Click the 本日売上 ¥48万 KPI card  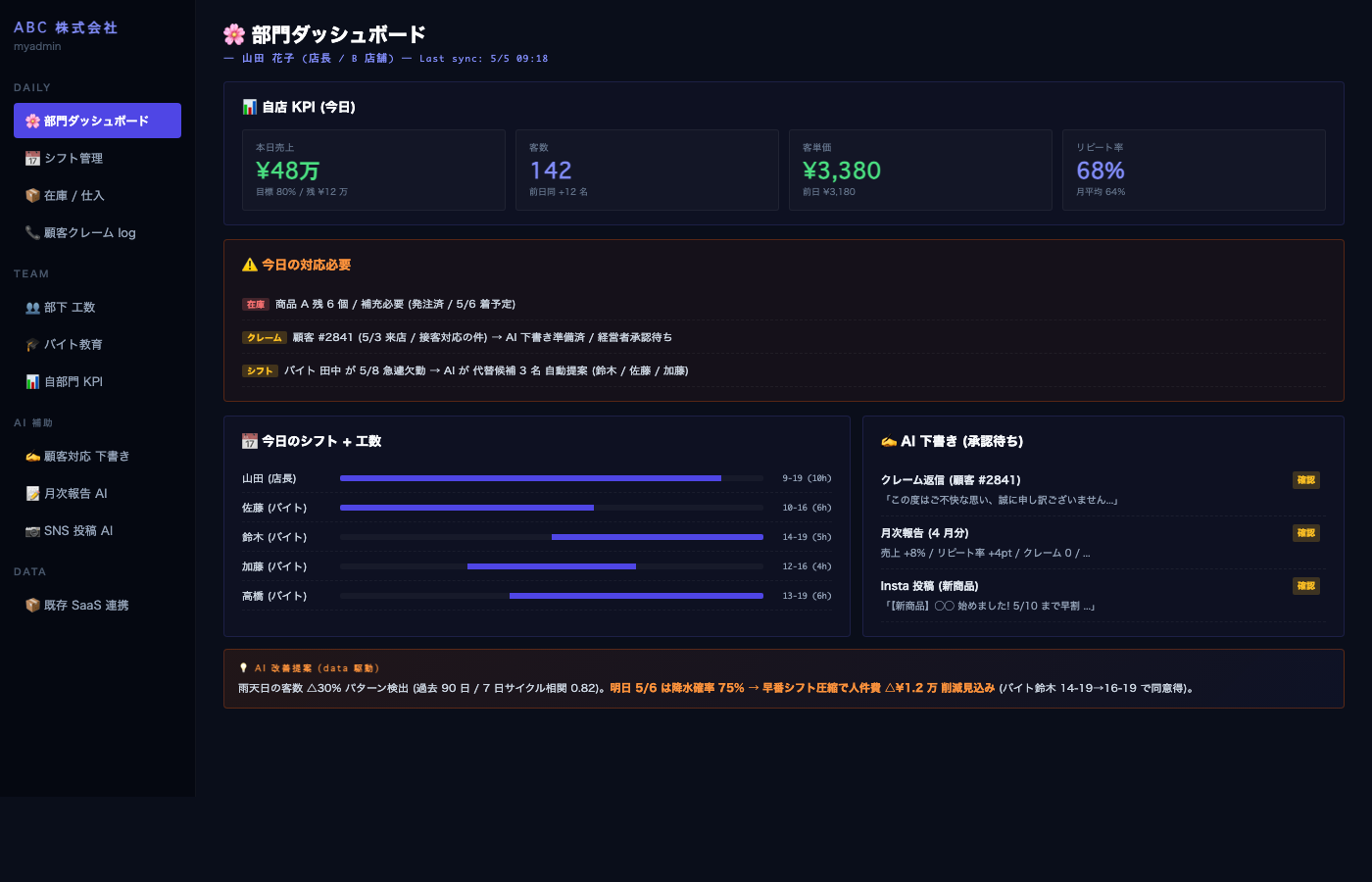point(373,170)
